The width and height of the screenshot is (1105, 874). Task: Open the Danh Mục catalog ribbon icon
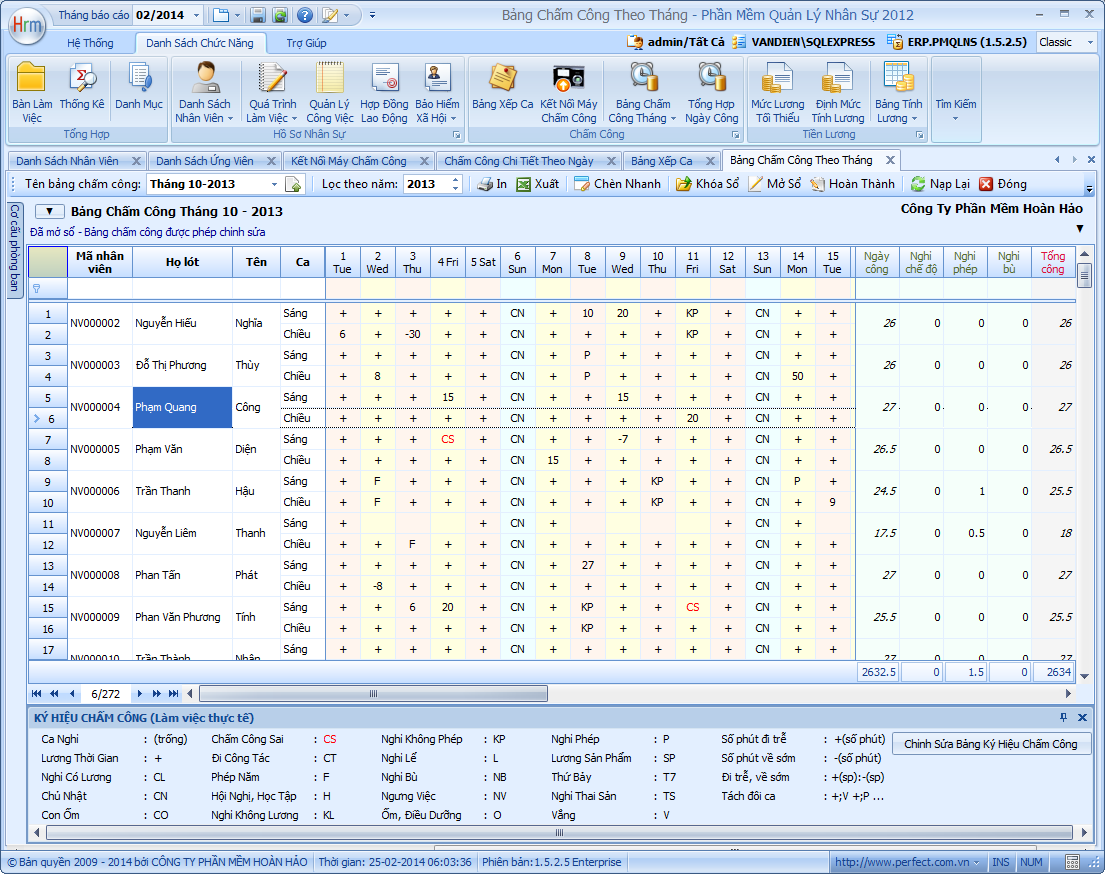[139, 86]
